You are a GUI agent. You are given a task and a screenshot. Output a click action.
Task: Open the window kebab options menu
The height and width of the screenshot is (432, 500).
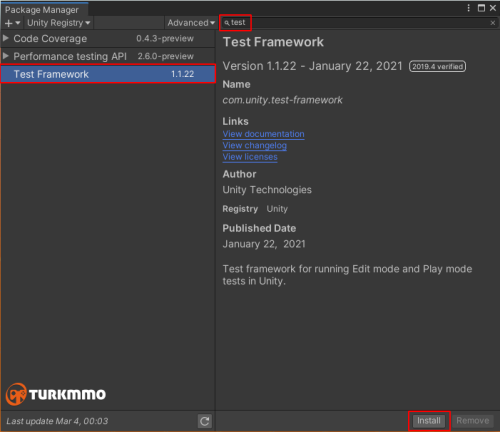point(469,8)
